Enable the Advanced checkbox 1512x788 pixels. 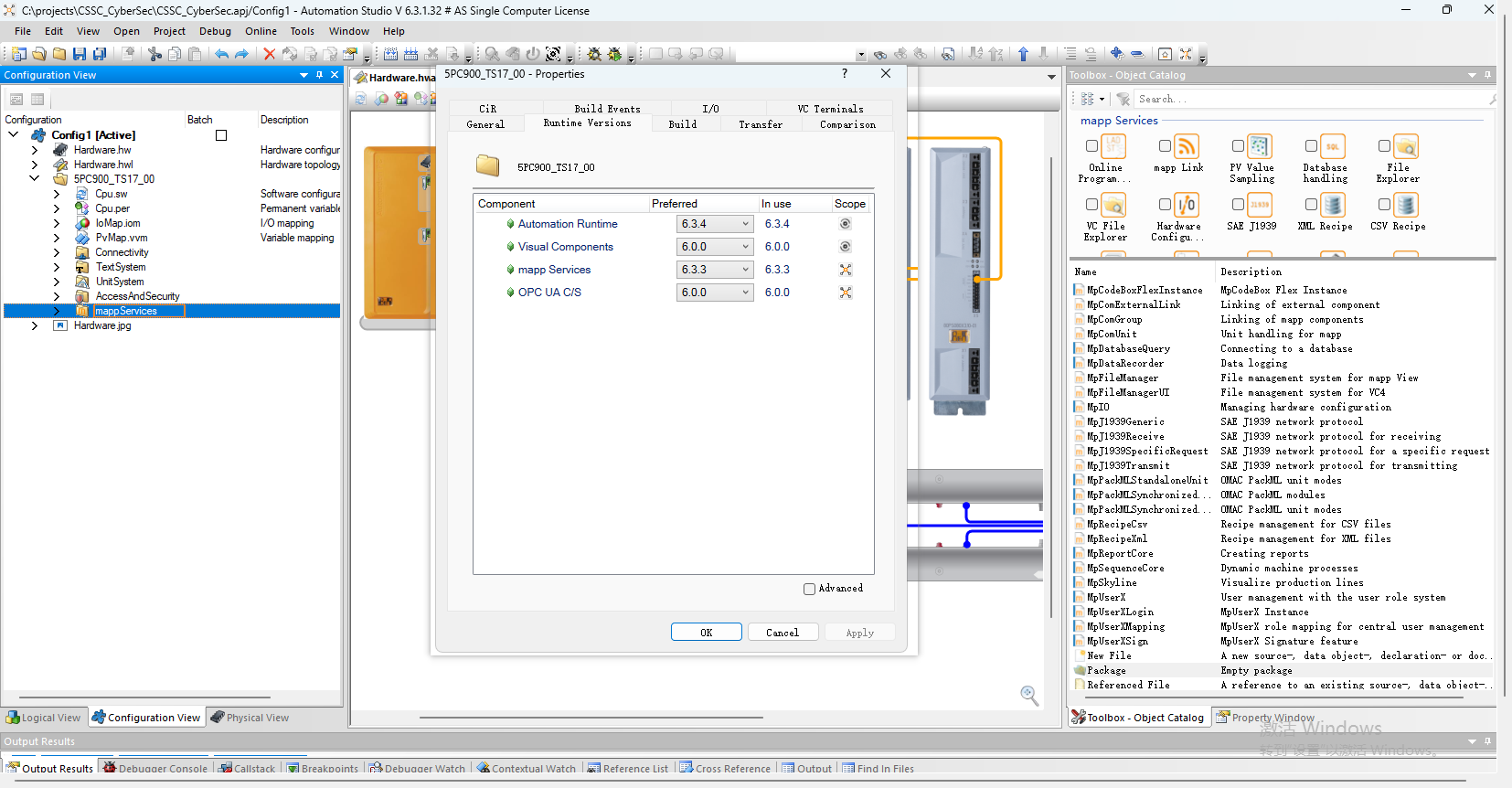click(x=809, y=590)
